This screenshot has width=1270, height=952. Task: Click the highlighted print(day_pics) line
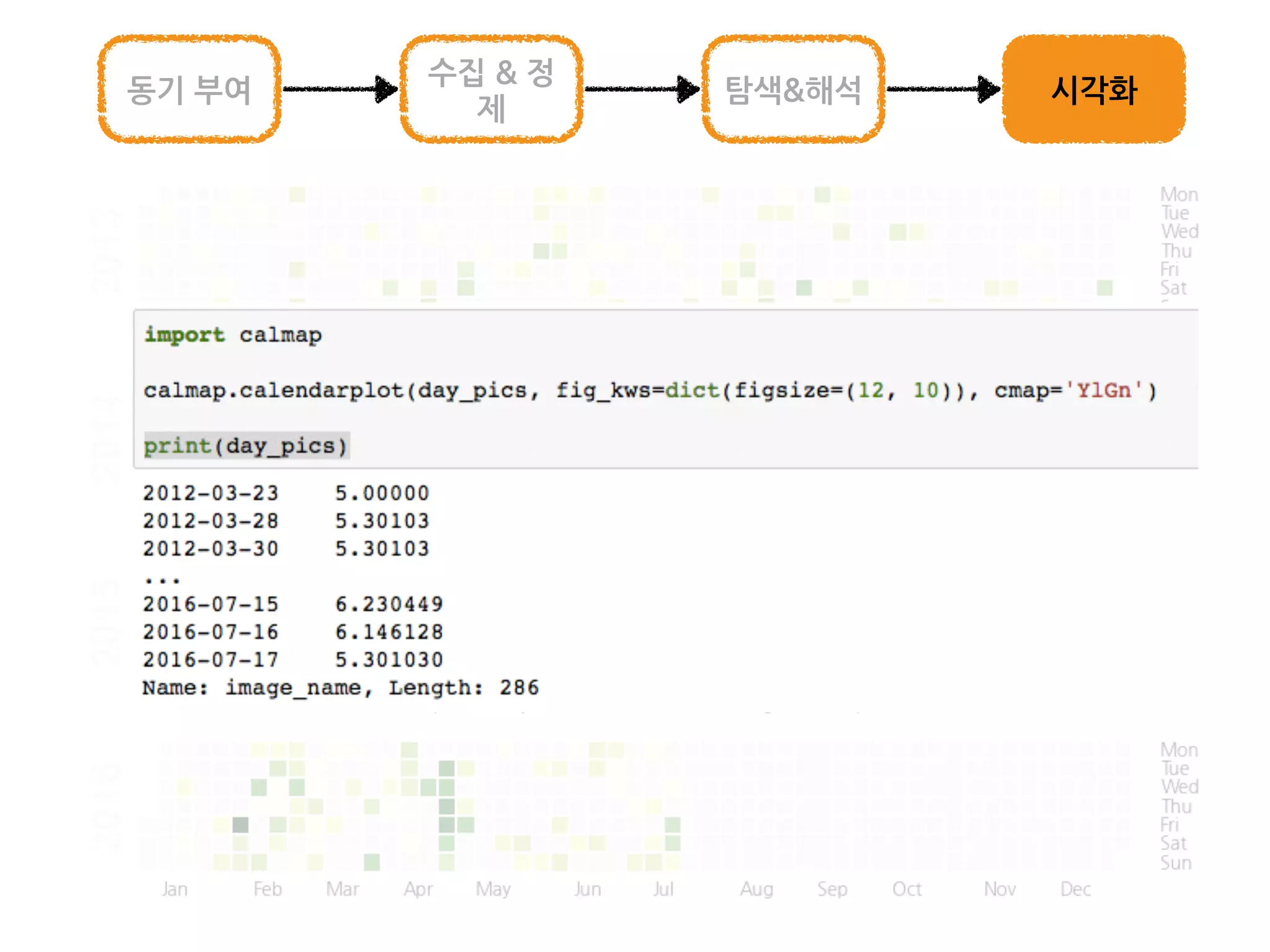[246, 446]
